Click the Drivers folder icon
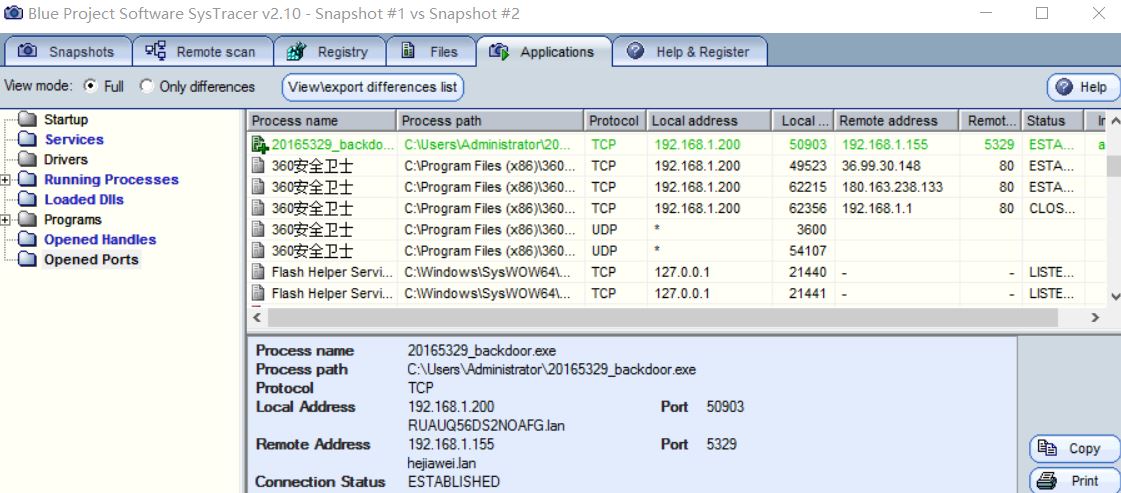The image size is (1121, 493). 27,159
